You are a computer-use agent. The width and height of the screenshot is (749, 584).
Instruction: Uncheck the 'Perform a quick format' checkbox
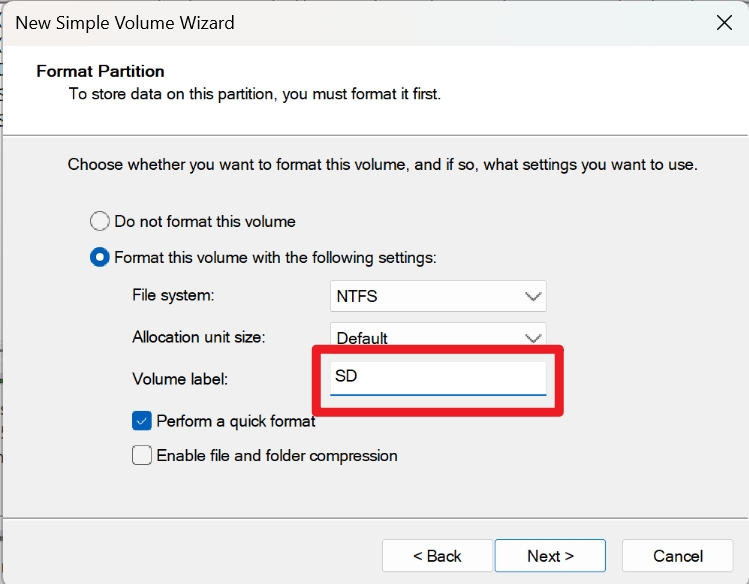pyautogui.click(x=142, y=421)
